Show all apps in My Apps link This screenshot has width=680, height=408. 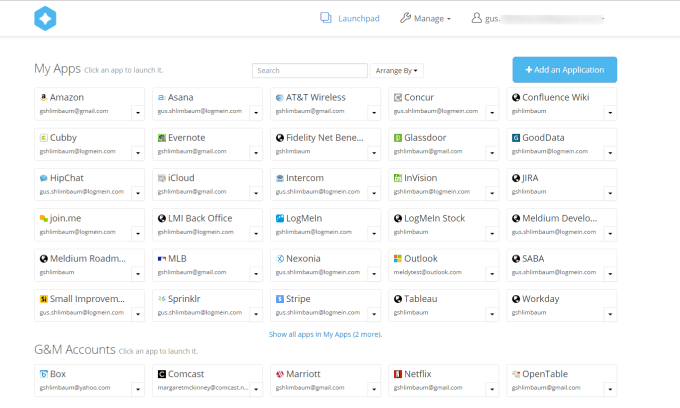coord(325,334)
